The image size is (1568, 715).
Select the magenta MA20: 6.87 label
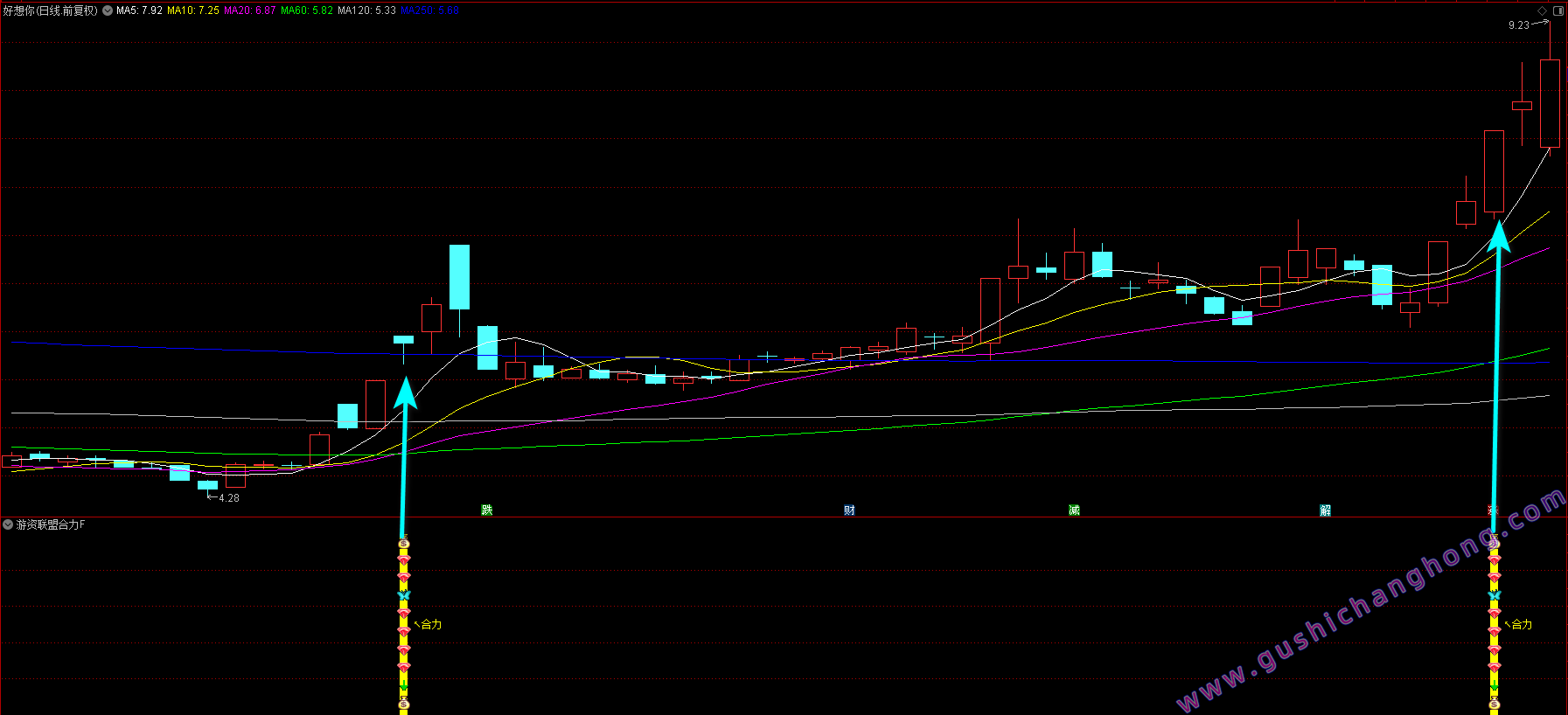click(250, 10)
